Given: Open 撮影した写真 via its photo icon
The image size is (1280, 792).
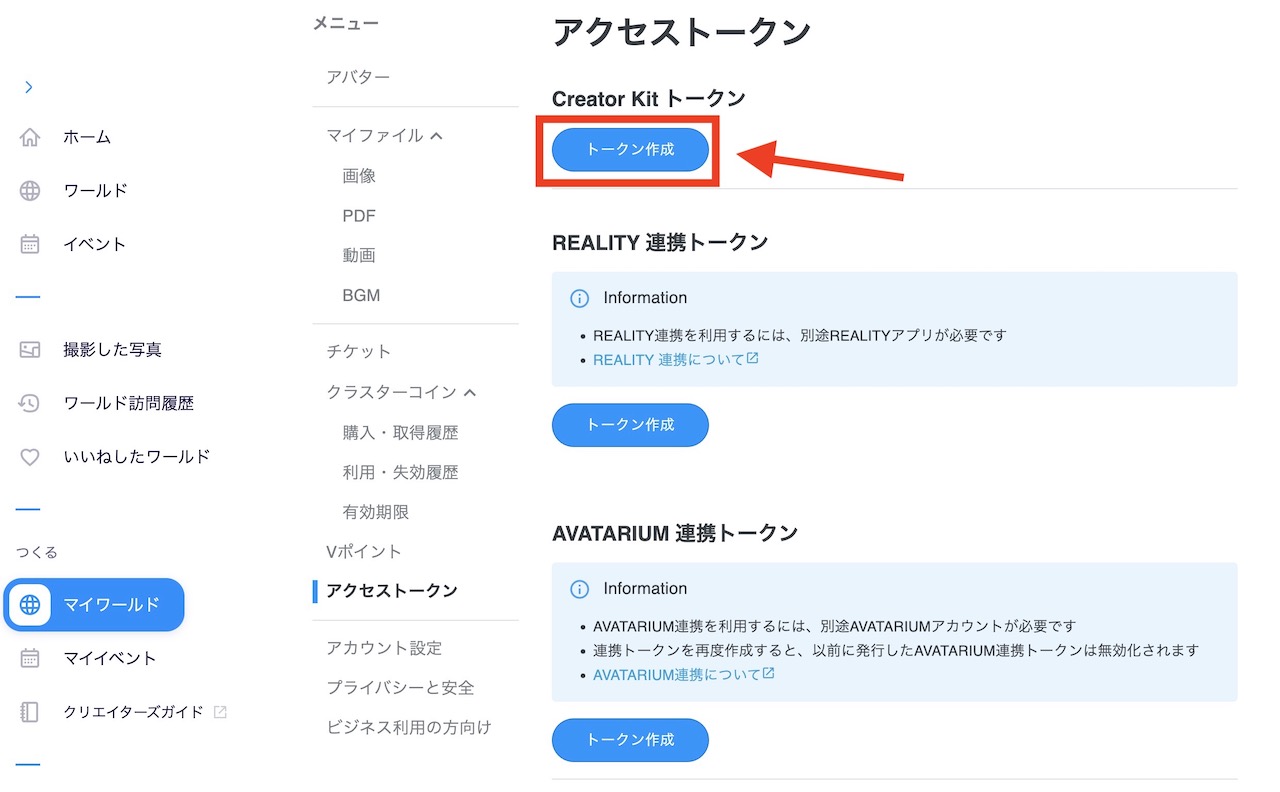Looking at the screenshot, I should (30, 349).
